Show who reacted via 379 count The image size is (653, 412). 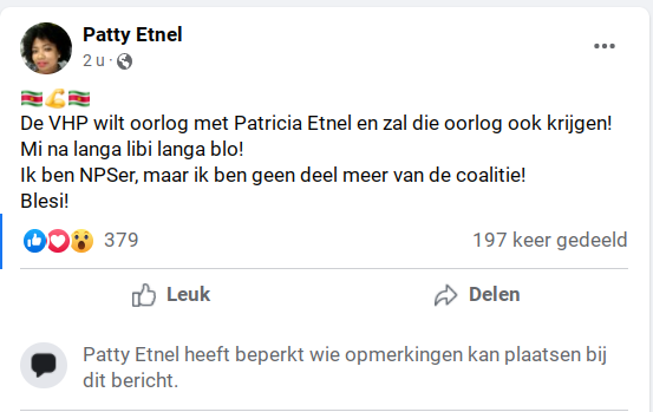tap(121, 240)
